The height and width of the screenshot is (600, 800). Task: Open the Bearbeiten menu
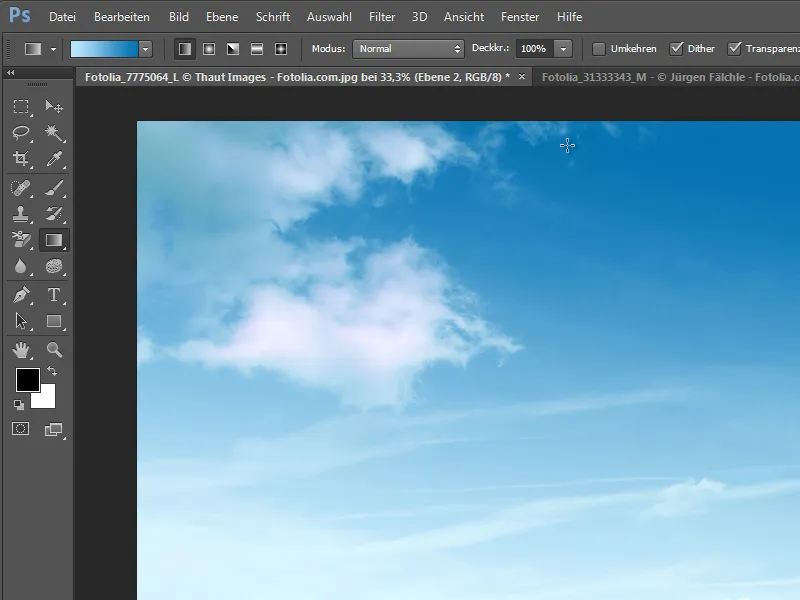click(122, 17)
